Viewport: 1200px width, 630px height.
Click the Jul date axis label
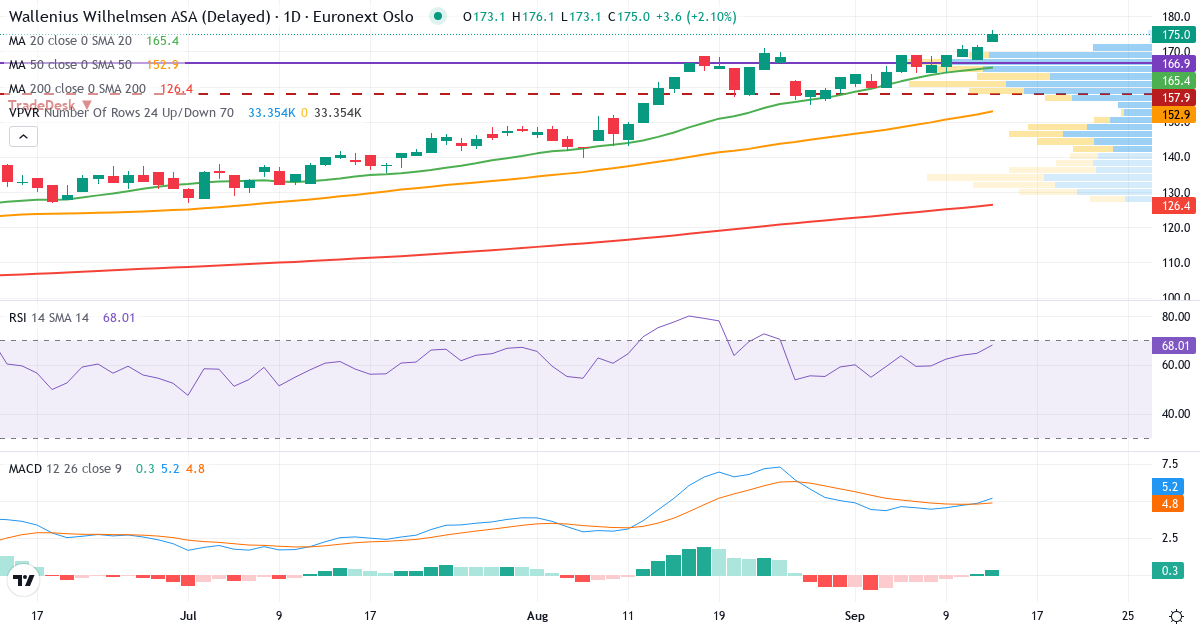click(x=189, y=616)
